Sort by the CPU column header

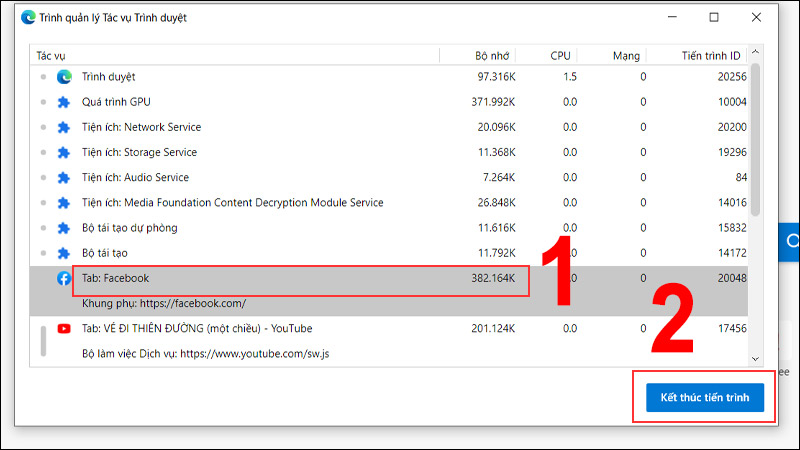[560, 55]
